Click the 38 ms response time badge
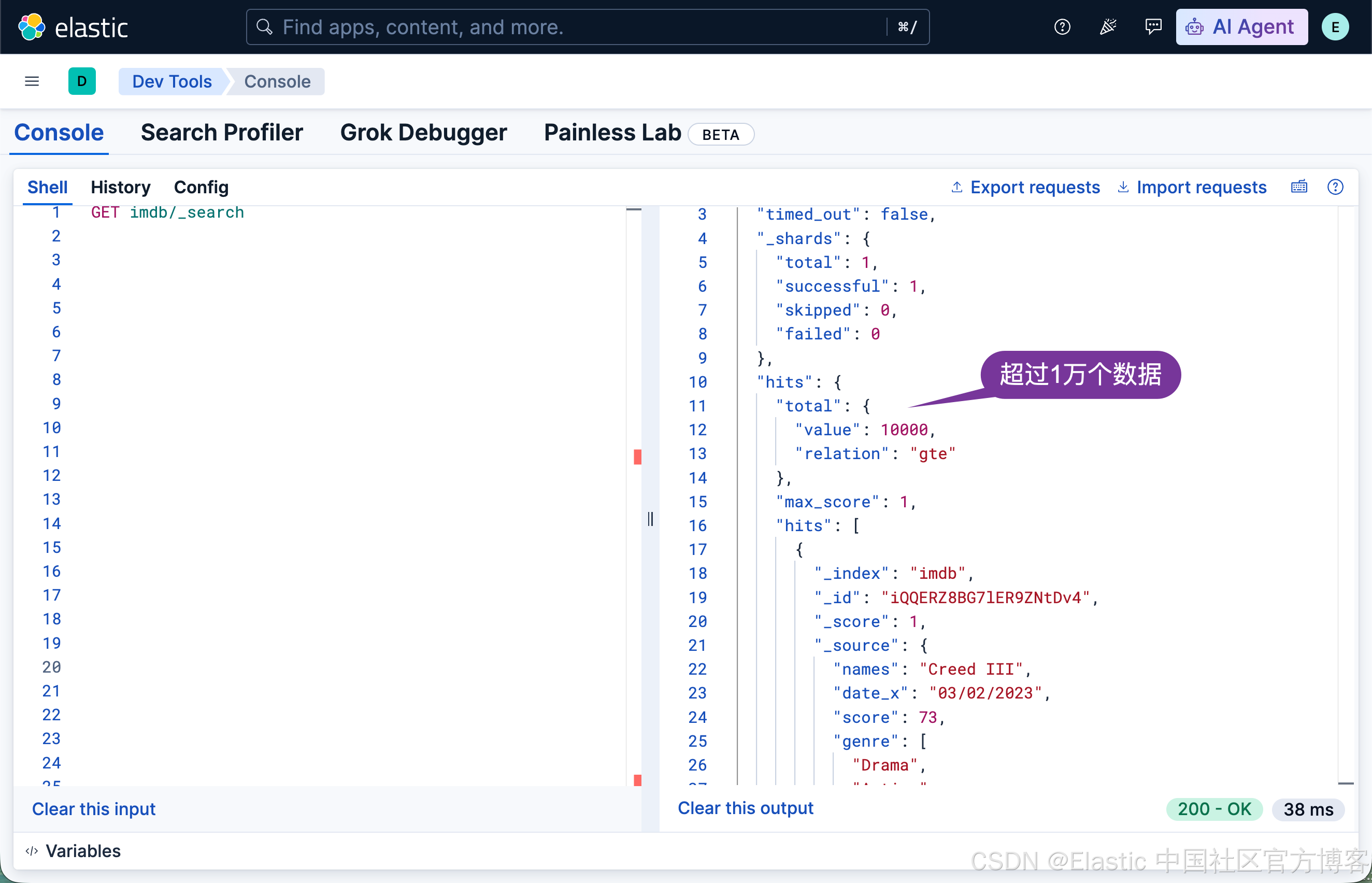This screenshot has width=1372, height=883. pos(1308,809)
